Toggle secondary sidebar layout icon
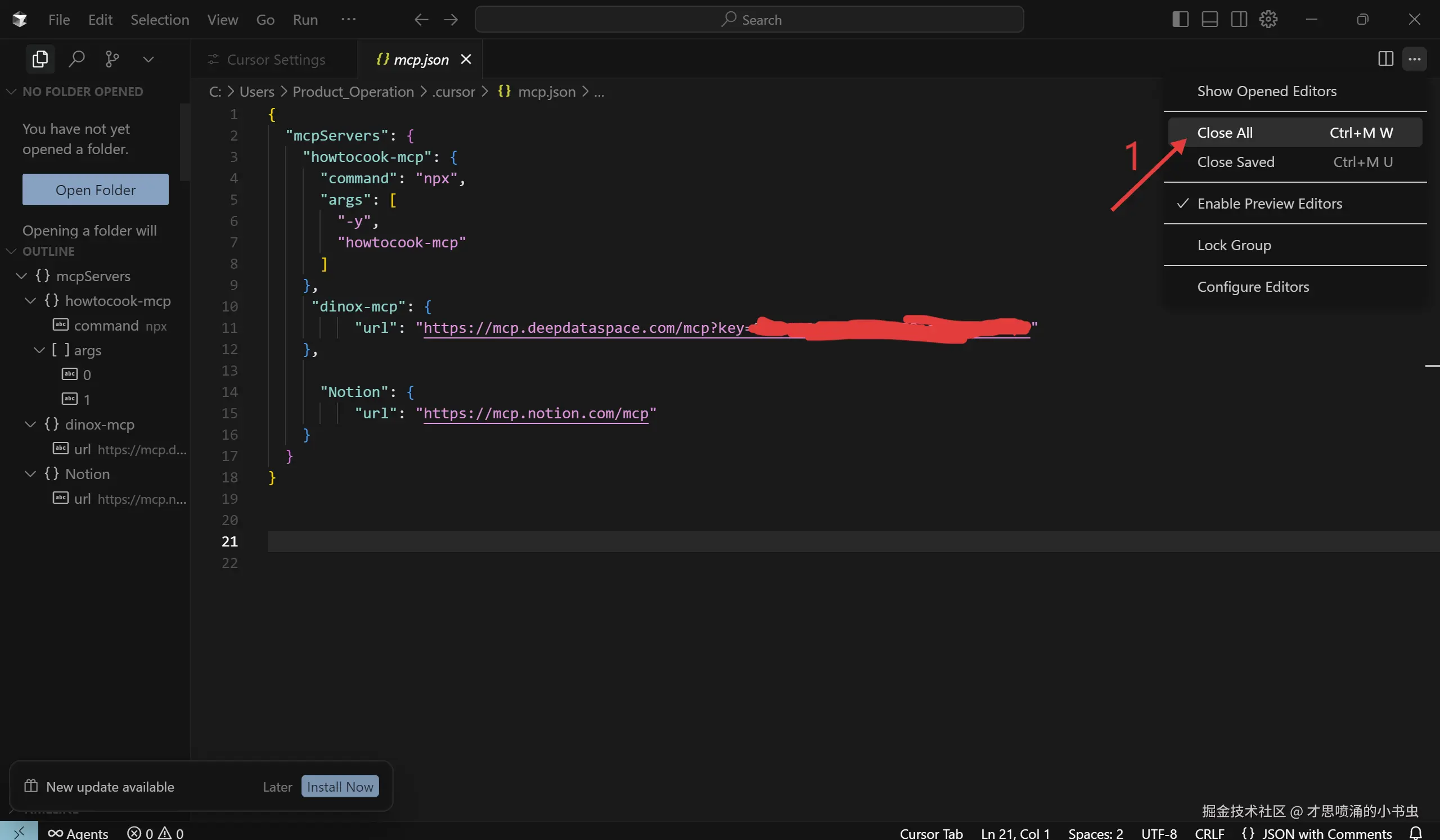 (1238, 20)
